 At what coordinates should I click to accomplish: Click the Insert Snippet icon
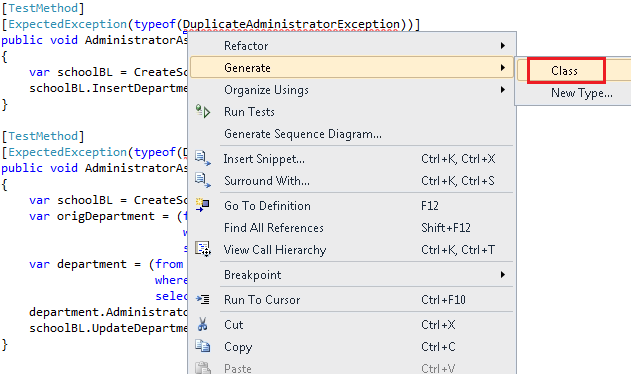coord(203,158)
